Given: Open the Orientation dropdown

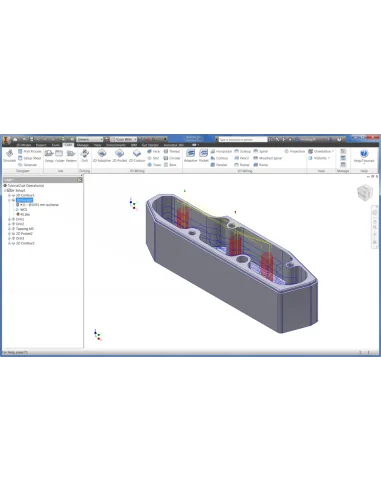Looking at the screenshot, I should 321,151.
